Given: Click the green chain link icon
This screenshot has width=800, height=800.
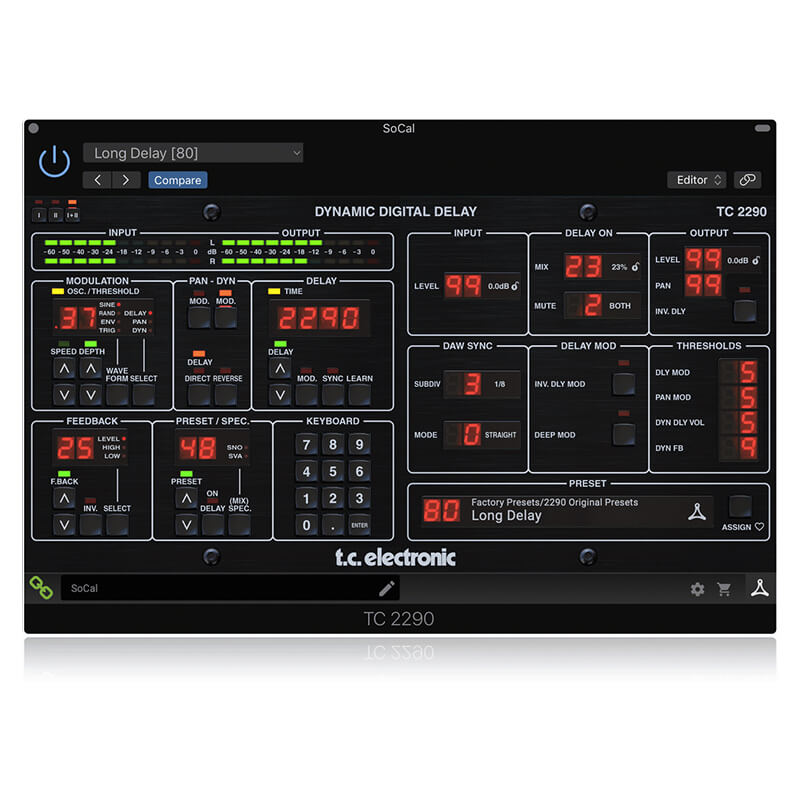Looking at the screenshot, I should pos(41,588).
